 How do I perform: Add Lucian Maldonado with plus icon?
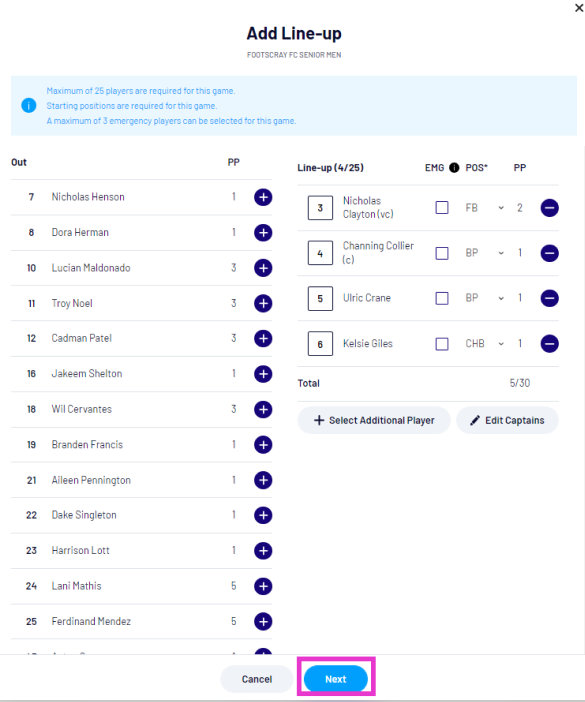tap(263, 268)
